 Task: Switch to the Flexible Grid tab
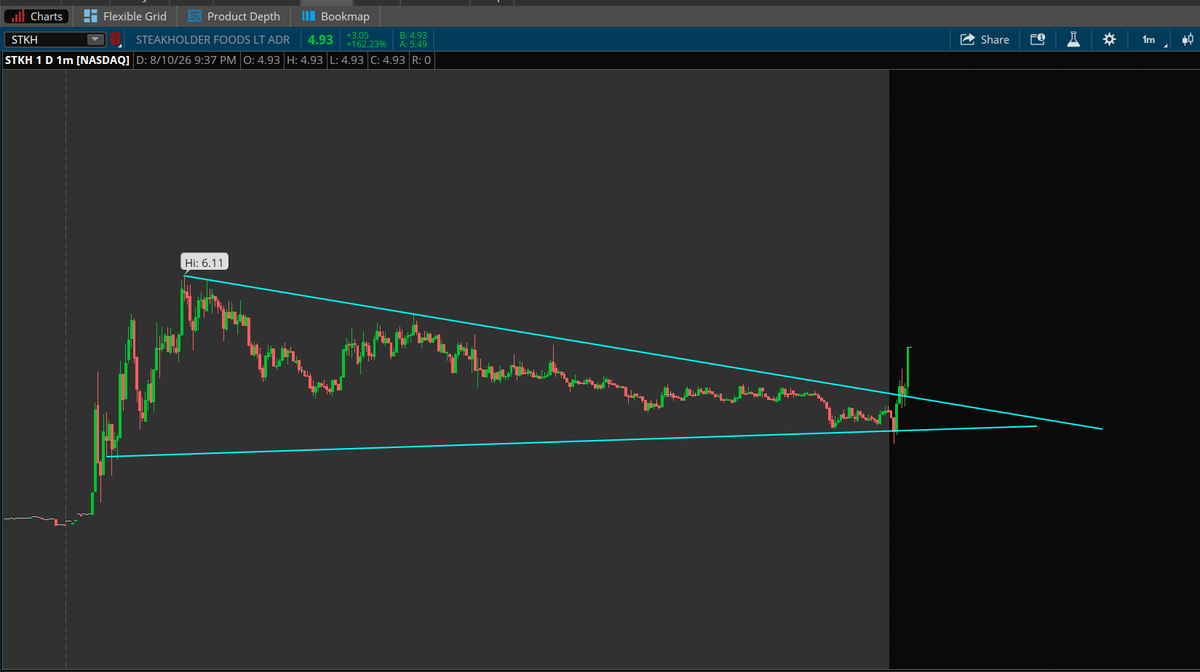124,16
